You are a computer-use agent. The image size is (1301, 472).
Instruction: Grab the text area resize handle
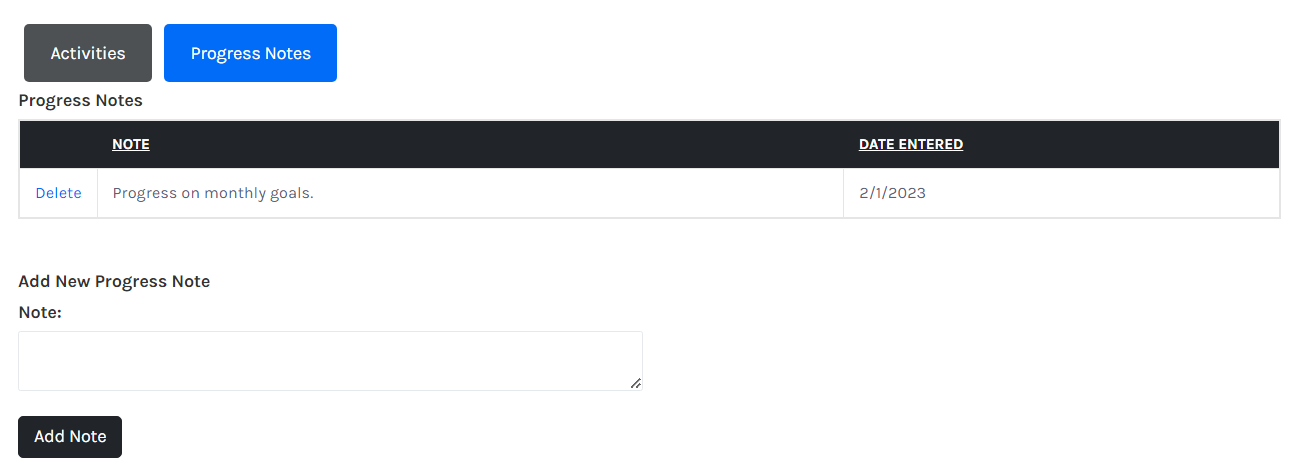pos(636,384)
